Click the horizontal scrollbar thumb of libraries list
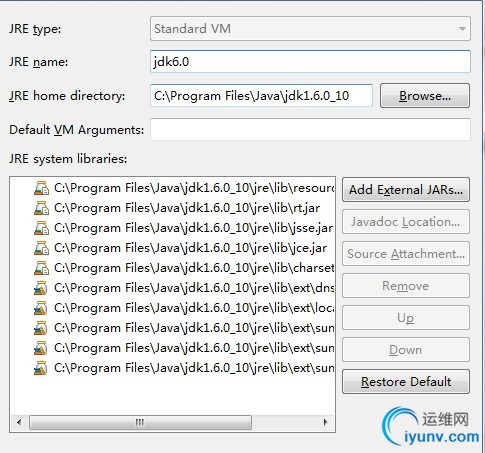 pyautogui.click(x=140, y=422)
